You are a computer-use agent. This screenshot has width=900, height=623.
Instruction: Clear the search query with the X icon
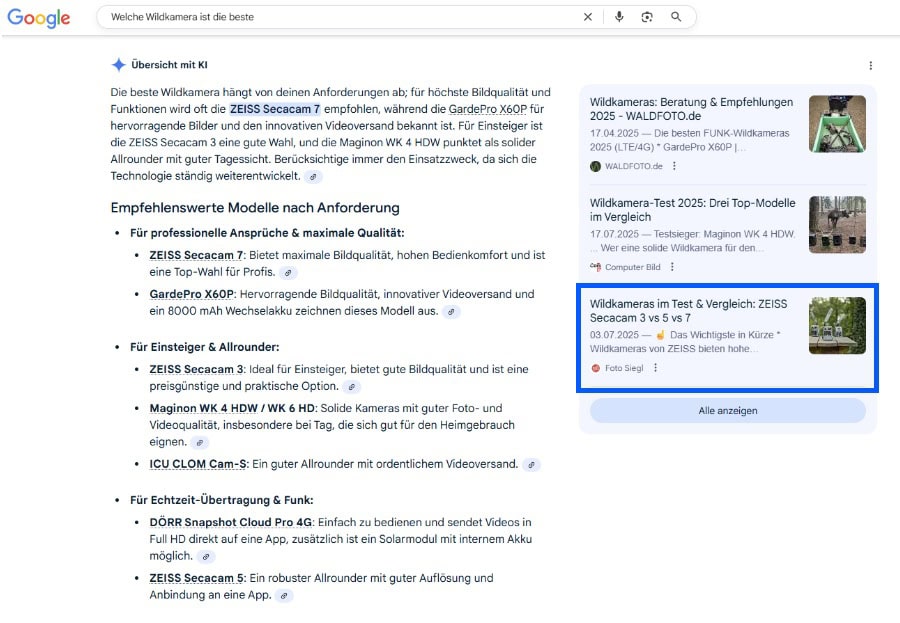coord(588,17)
